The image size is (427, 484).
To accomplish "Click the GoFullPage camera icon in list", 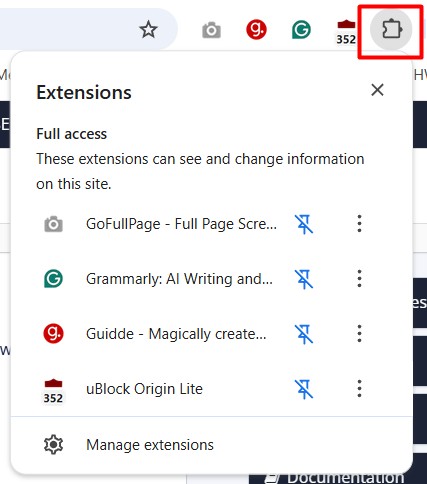I will (x=53, y=224).
